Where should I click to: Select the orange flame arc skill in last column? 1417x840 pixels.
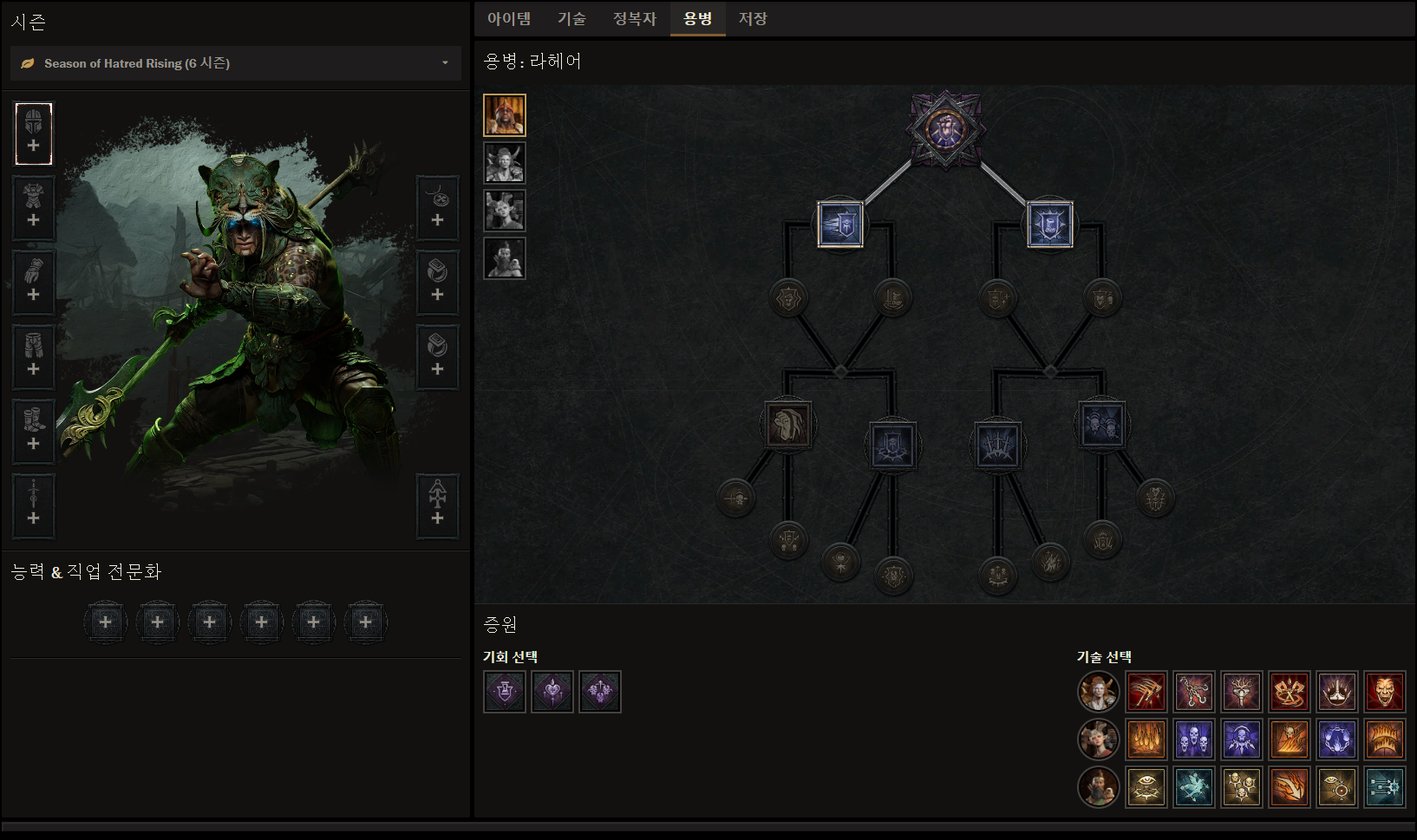[x=1385, y=739]
